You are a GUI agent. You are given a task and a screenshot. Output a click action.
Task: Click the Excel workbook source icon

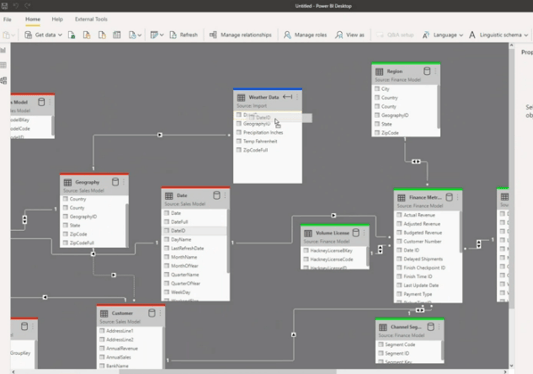(x=71, y=35)
